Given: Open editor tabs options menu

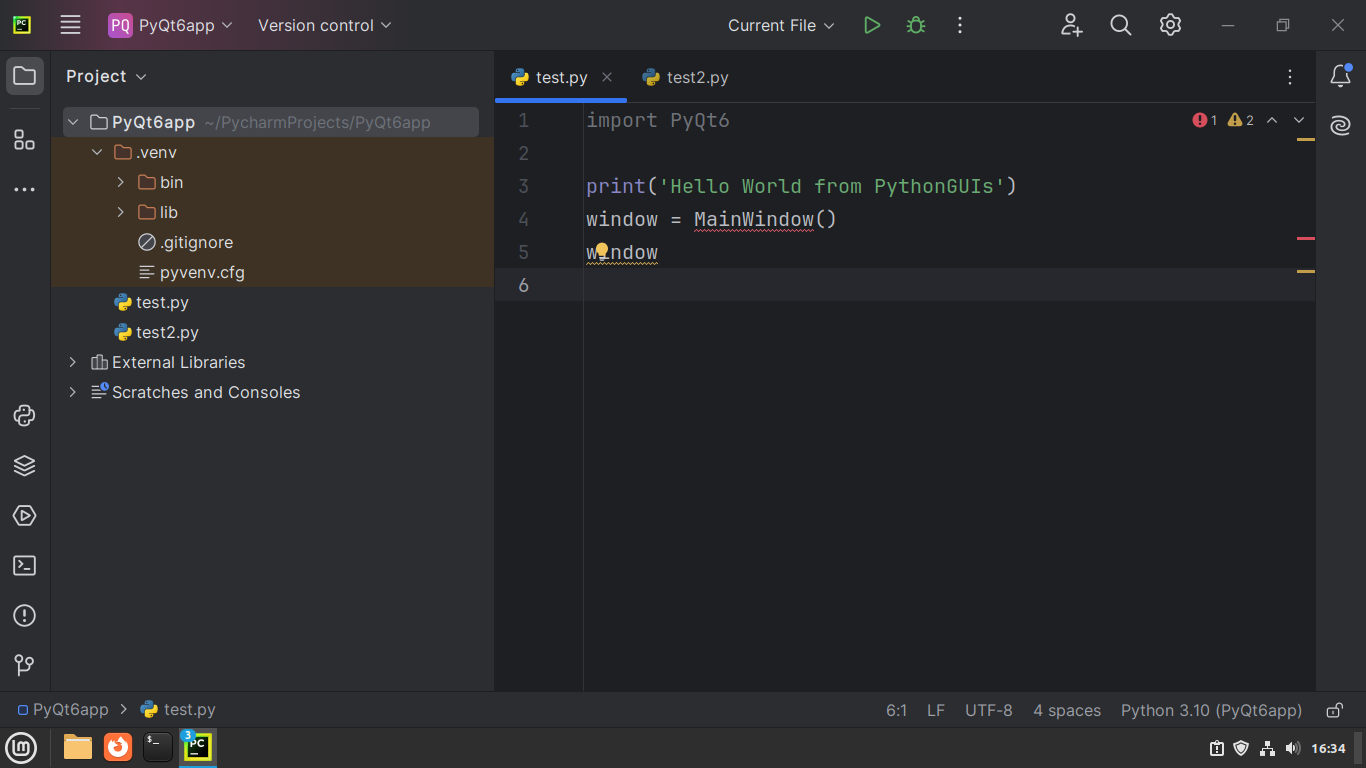Looking at the screenshot, I should pos(1290,77).
